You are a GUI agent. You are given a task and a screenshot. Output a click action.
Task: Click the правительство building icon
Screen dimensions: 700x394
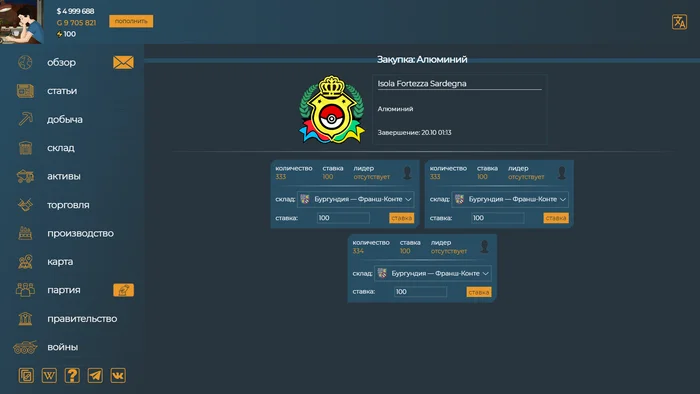25,319
